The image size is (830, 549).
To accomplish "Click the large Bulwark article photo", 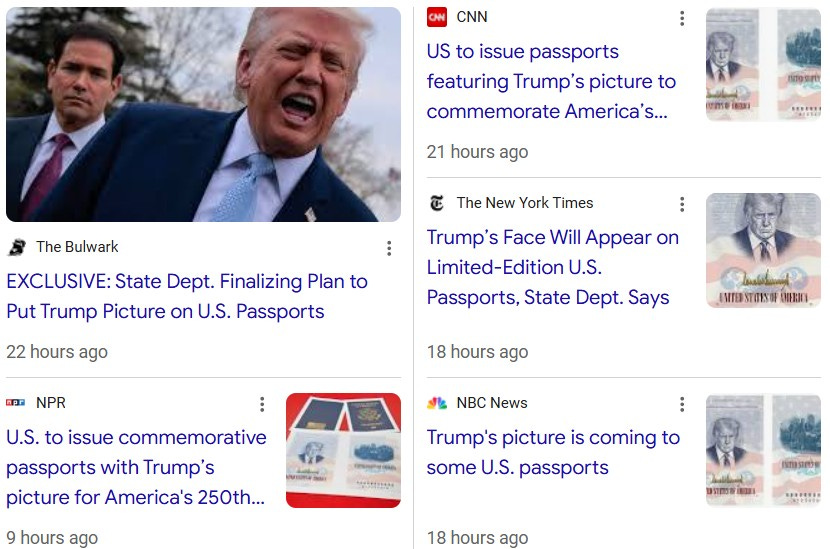I will (x=203, y=114).
